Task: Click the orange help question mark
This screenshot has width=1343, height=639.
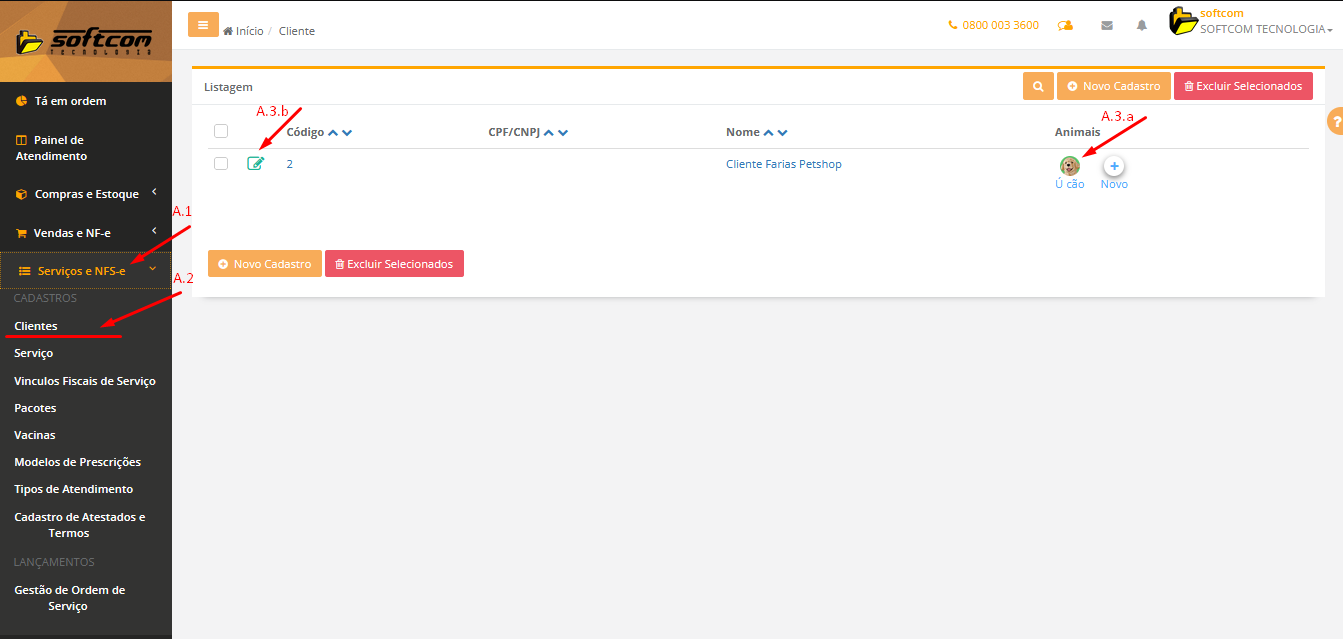Action: (x=1335, y=121)
